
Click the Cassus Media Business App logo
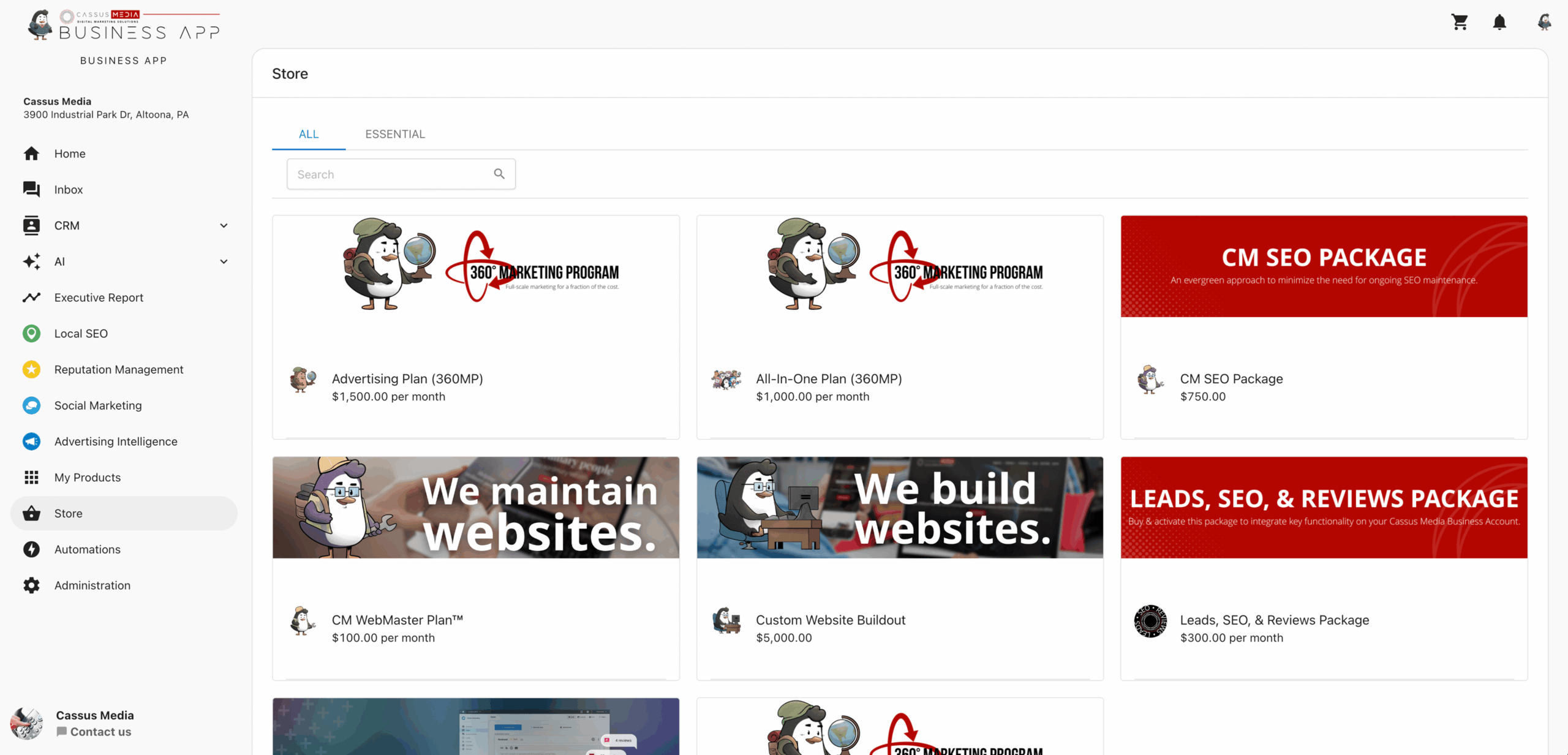124,26
